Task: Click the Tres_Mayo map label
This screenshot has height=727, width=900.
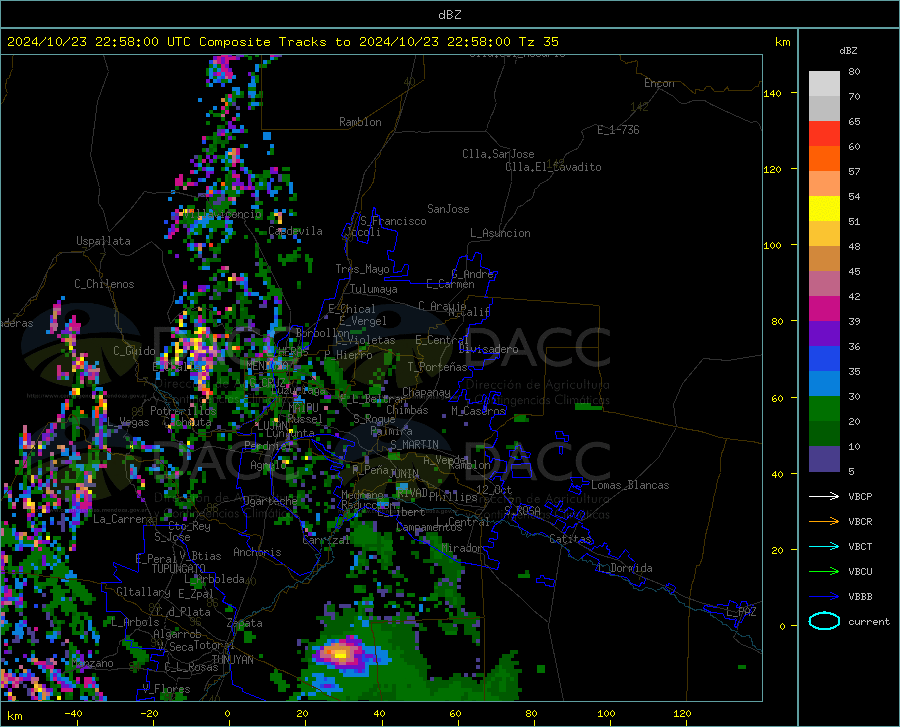Action: (x=362, y=269)
